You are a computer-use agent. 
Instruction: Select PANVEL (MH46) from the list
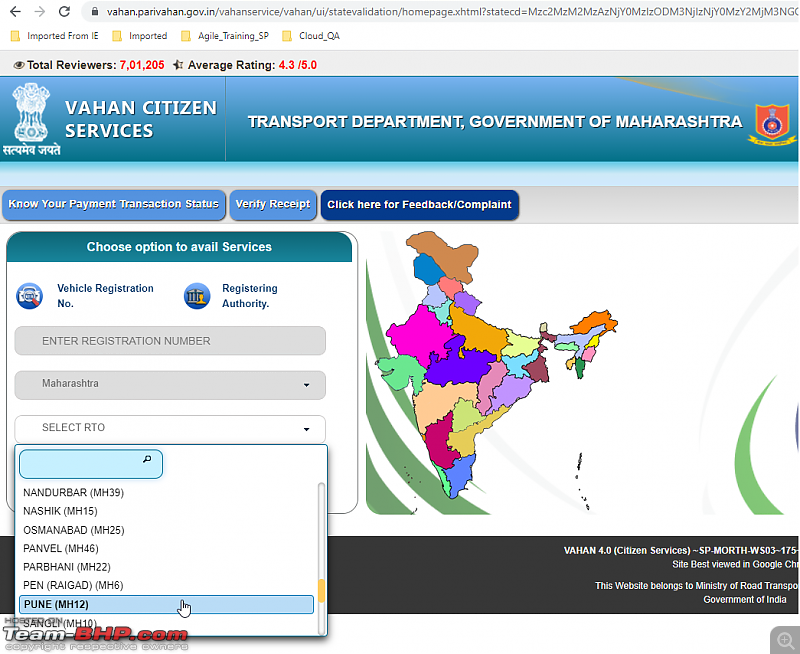click(x=166, y=548)
